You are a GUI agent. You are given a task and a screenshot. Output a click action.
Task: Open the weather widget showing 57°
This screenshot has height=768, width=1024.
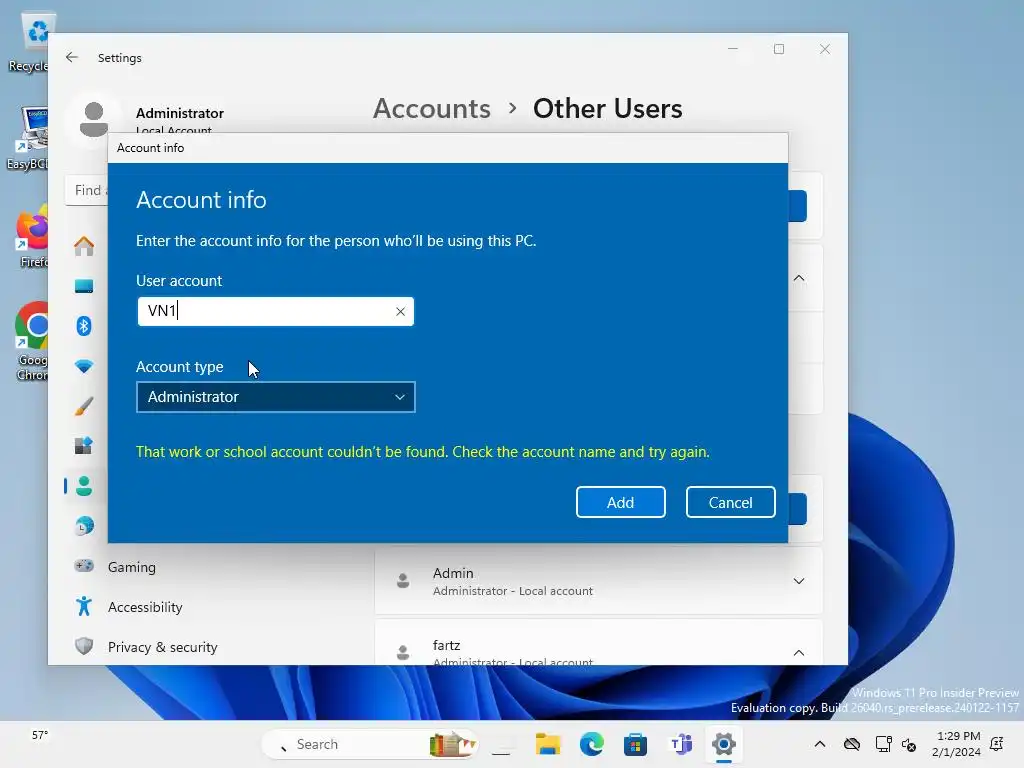[x=40, y=735]
